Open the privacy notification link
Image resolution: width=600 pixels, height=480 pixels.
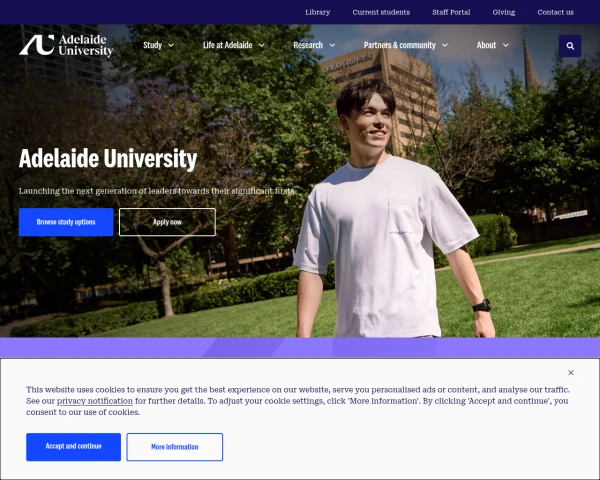[x=95, y=401]
